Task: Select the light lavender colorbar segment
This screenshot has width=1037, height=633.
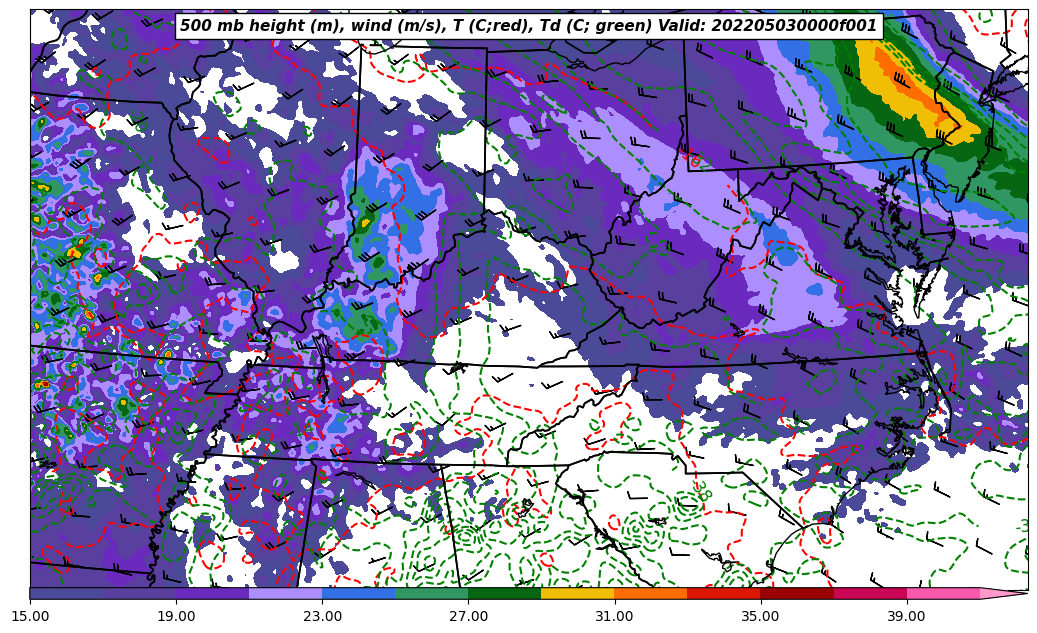Action: tap(286, 593)
